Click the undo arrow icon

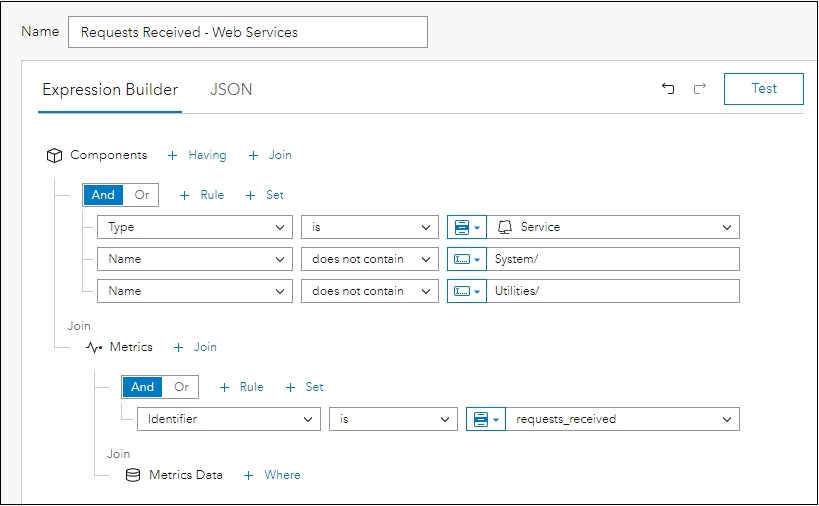pos(668,89)
